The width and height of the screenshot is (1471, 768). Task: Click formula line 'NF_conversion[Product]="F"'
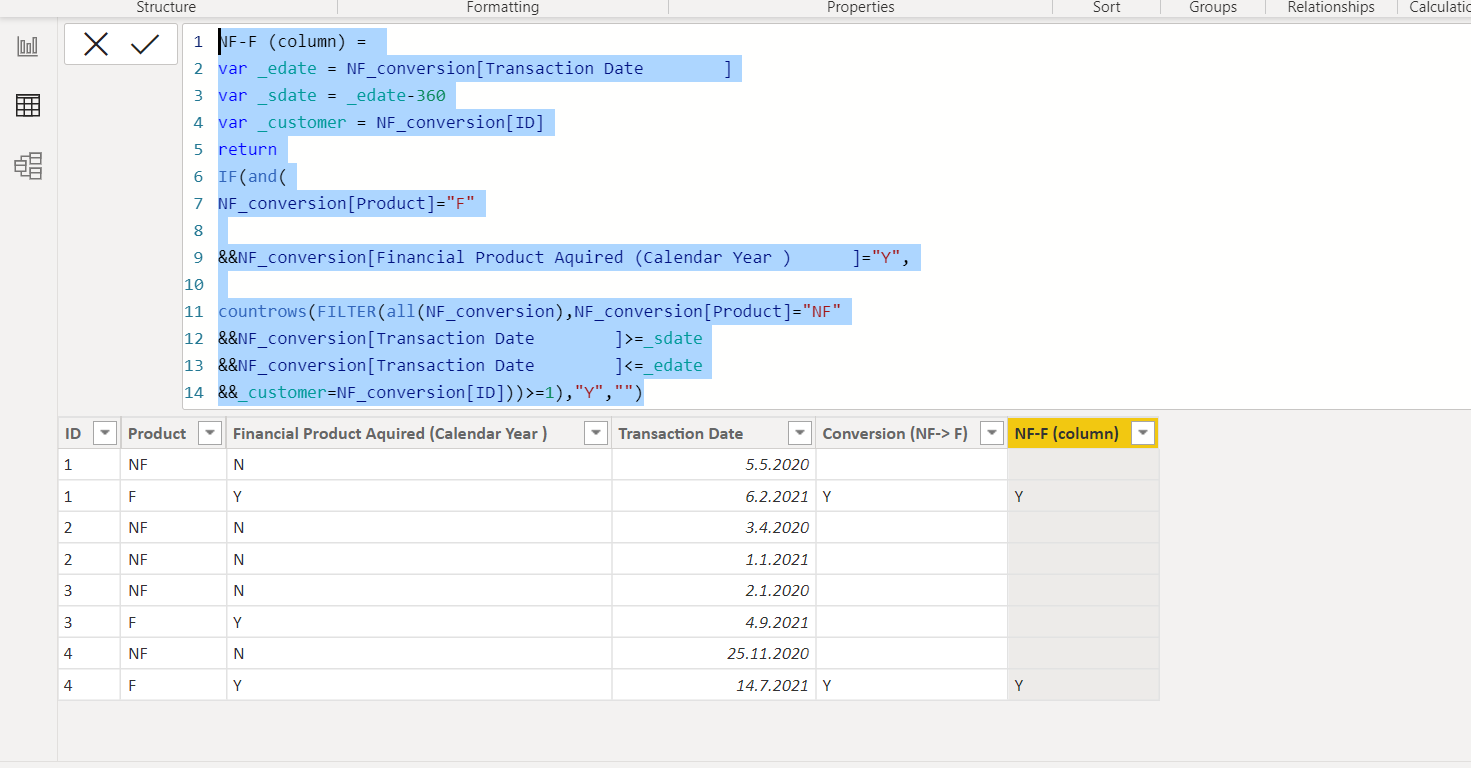pos(346,204)
